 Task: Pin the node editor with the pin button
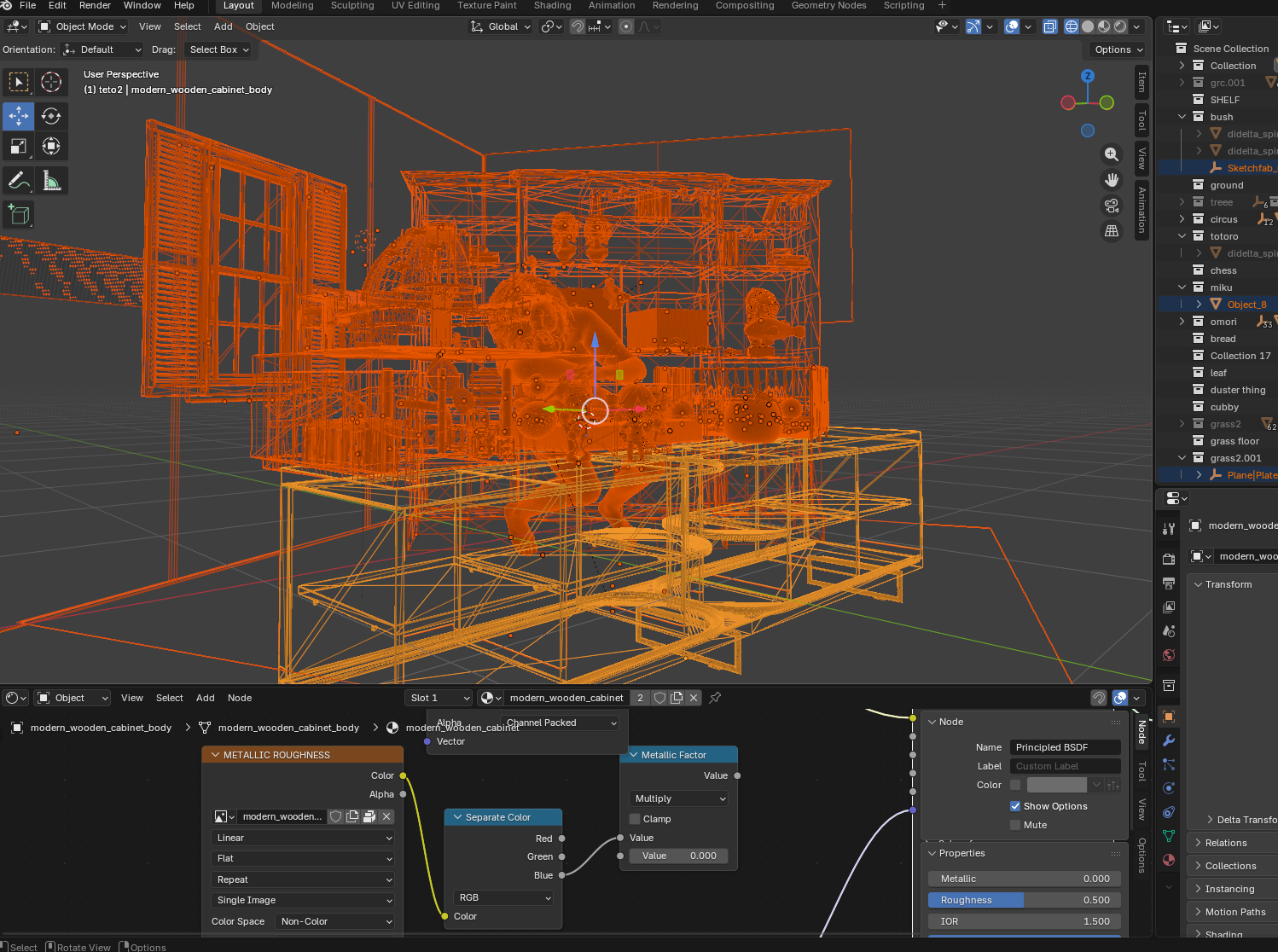pyautogui.click(x=715, y=698)
